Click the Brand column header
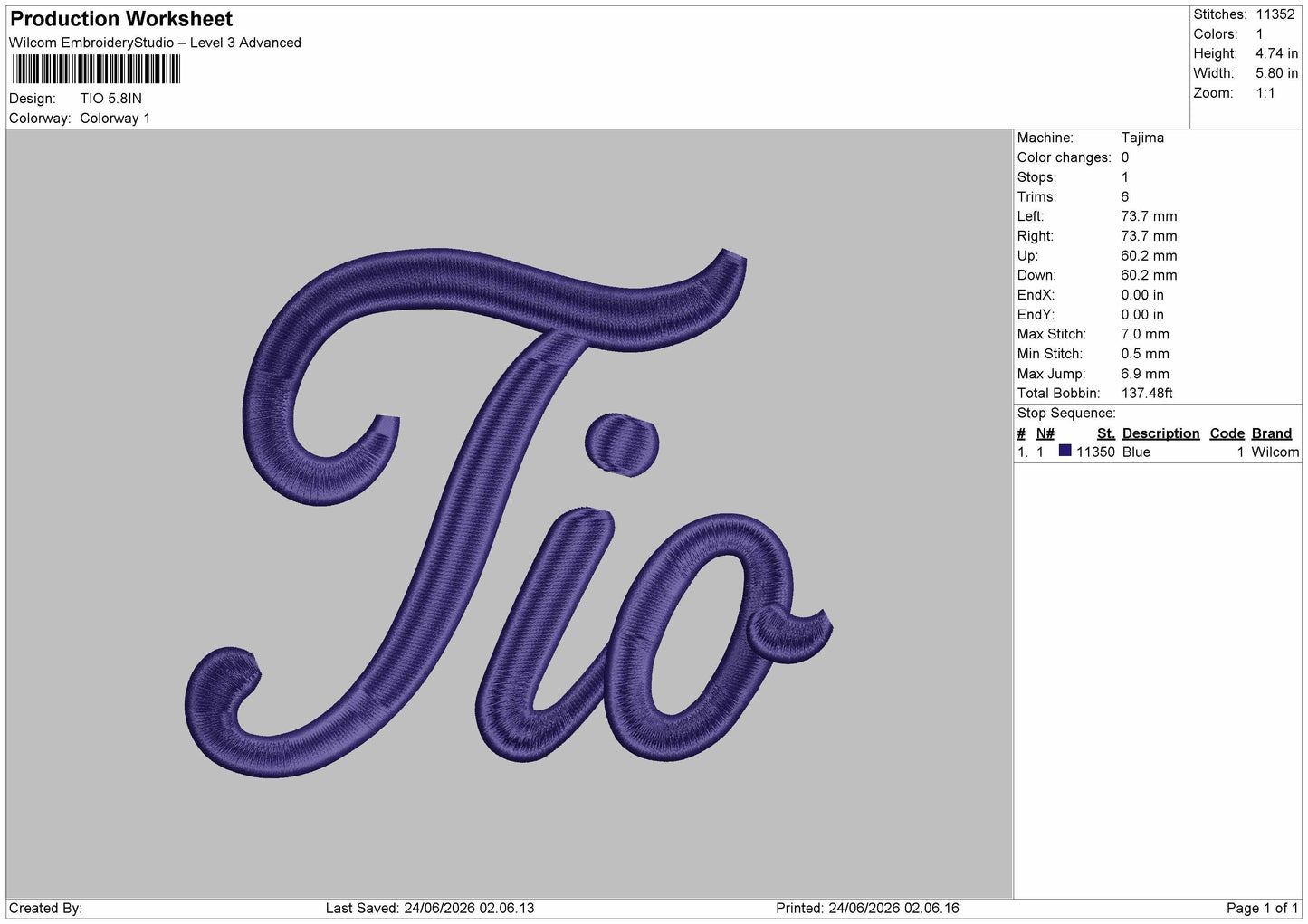 click(1272, 433)
